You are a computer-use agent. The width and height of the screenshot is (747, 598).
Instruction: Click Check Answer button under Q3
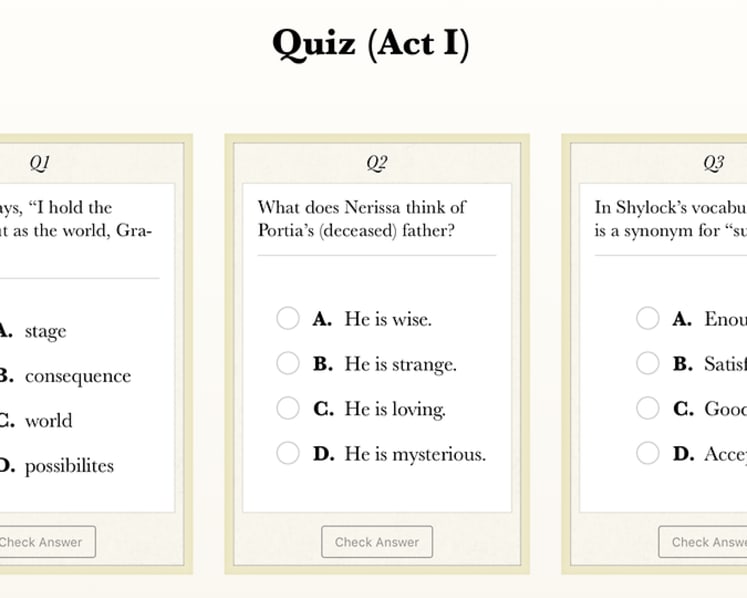tap(703, 542)
